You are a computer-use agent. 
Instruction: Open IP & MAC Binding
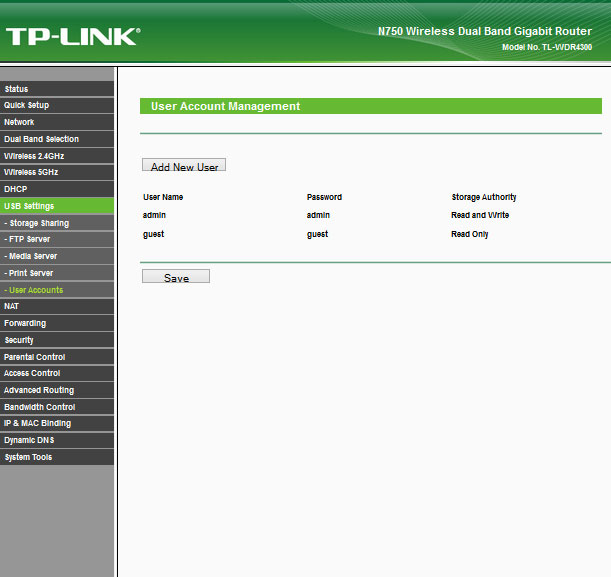tap(57, 423)
